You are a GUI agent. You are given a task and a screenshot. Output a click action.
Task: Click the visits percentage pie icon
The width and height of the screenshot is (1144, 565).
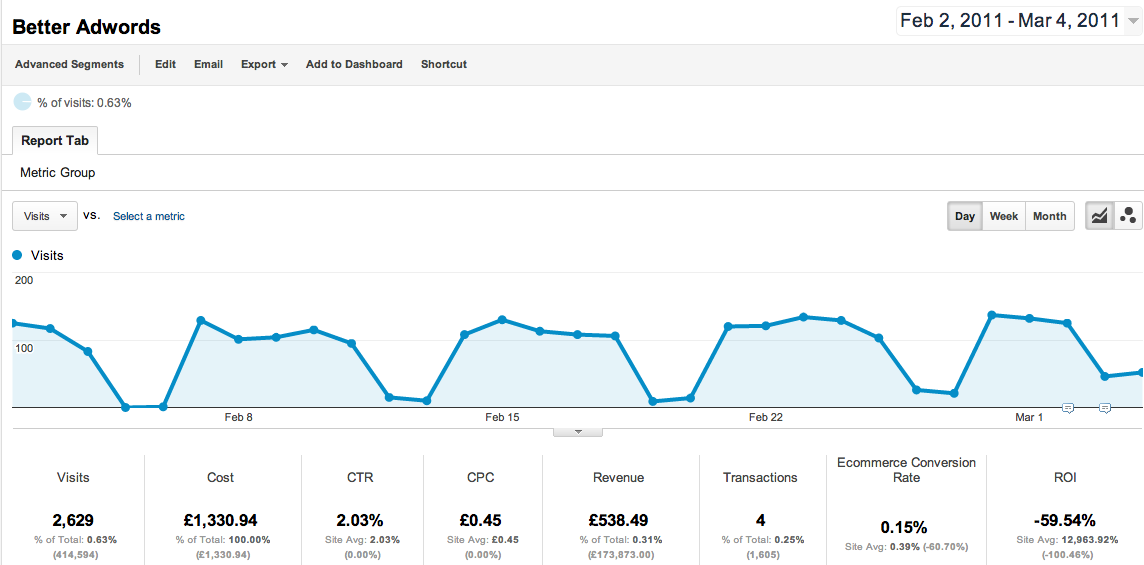pyautogui.click(x=22, y=102)
